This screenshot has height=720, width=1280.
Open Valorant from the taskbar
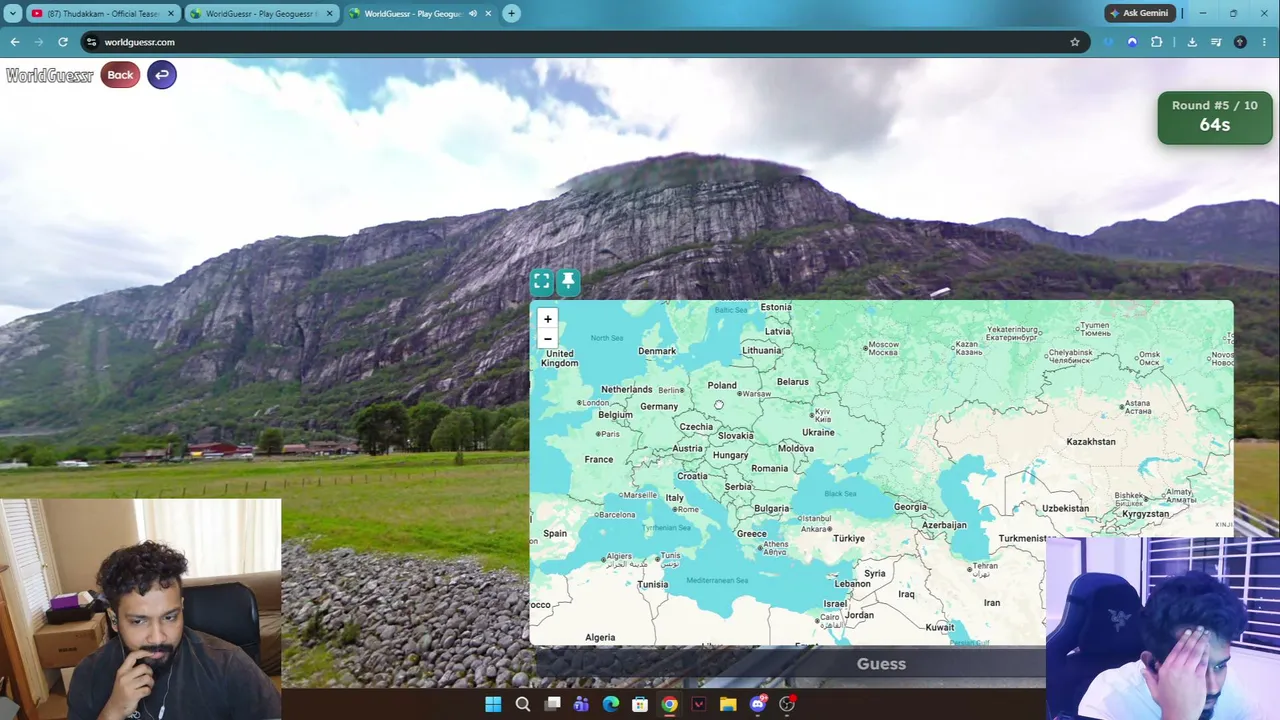(x=699, y=704)
